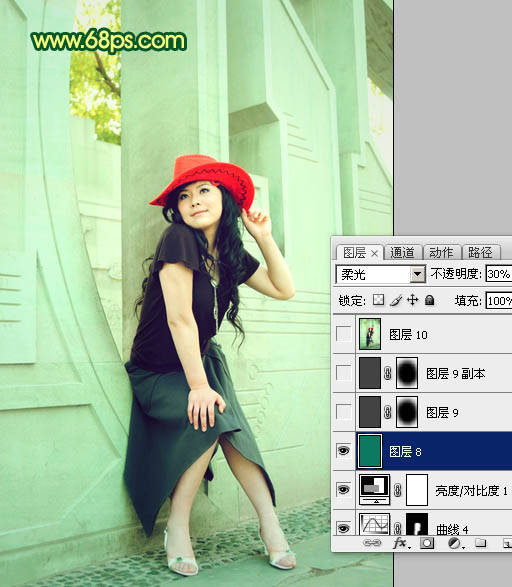Add a layer mask with mask icon
Screen dimensions: 512x587
[x=427, y=542]
